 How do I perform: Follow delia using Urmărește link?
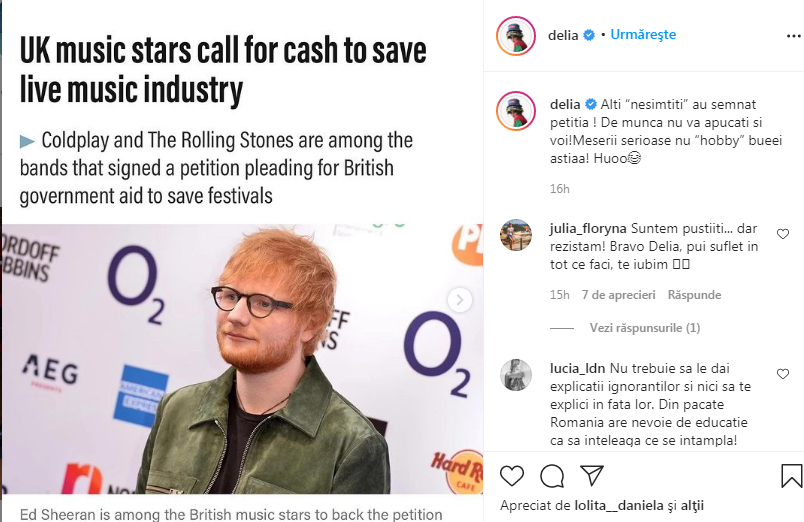(643, 35)
